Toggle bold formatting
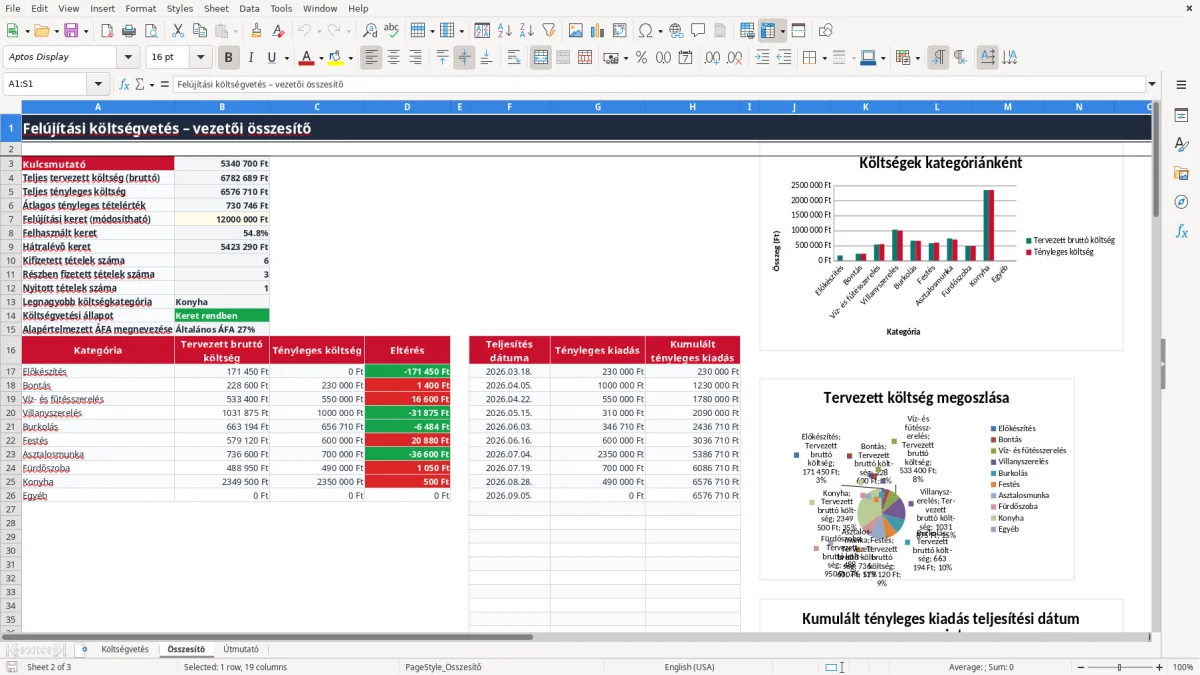Image resolution: width=1200 pixels, height=675 pixels. [228, 58]
